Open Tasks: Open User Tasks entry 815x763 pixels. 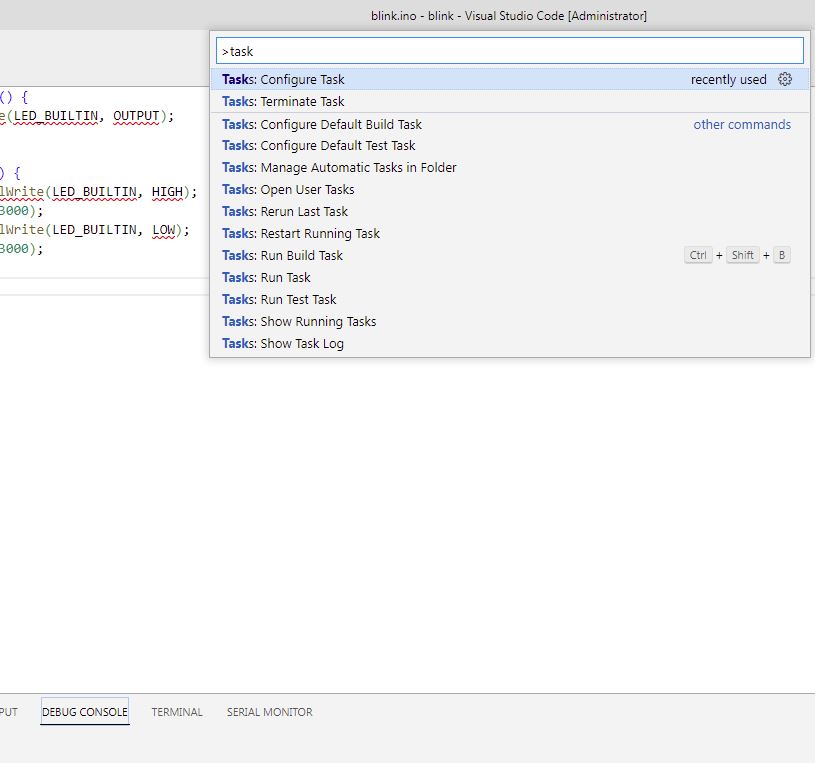coord(288,190)
